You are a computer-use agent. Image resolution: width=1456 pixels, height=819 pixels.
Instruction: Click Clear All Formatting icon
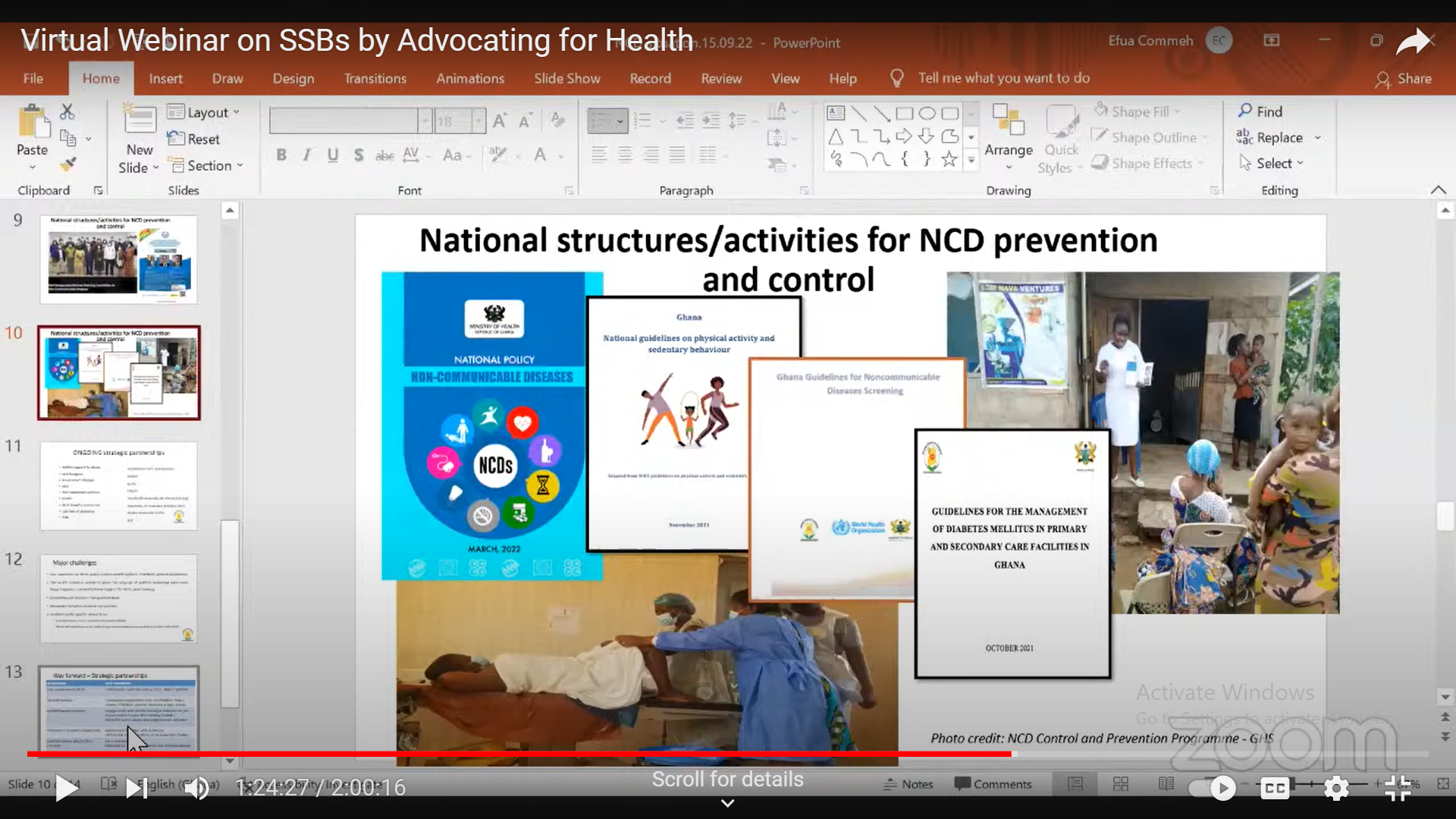[x=557, y=121]
